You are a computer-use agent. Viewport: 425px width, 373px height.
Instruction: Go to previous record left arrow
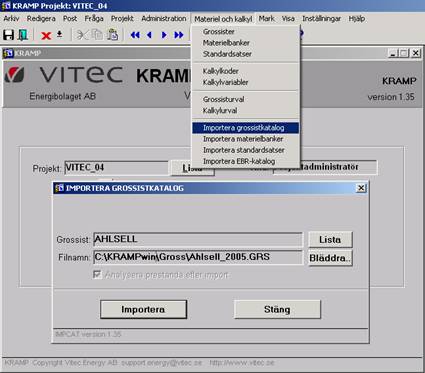coord(149,35)
